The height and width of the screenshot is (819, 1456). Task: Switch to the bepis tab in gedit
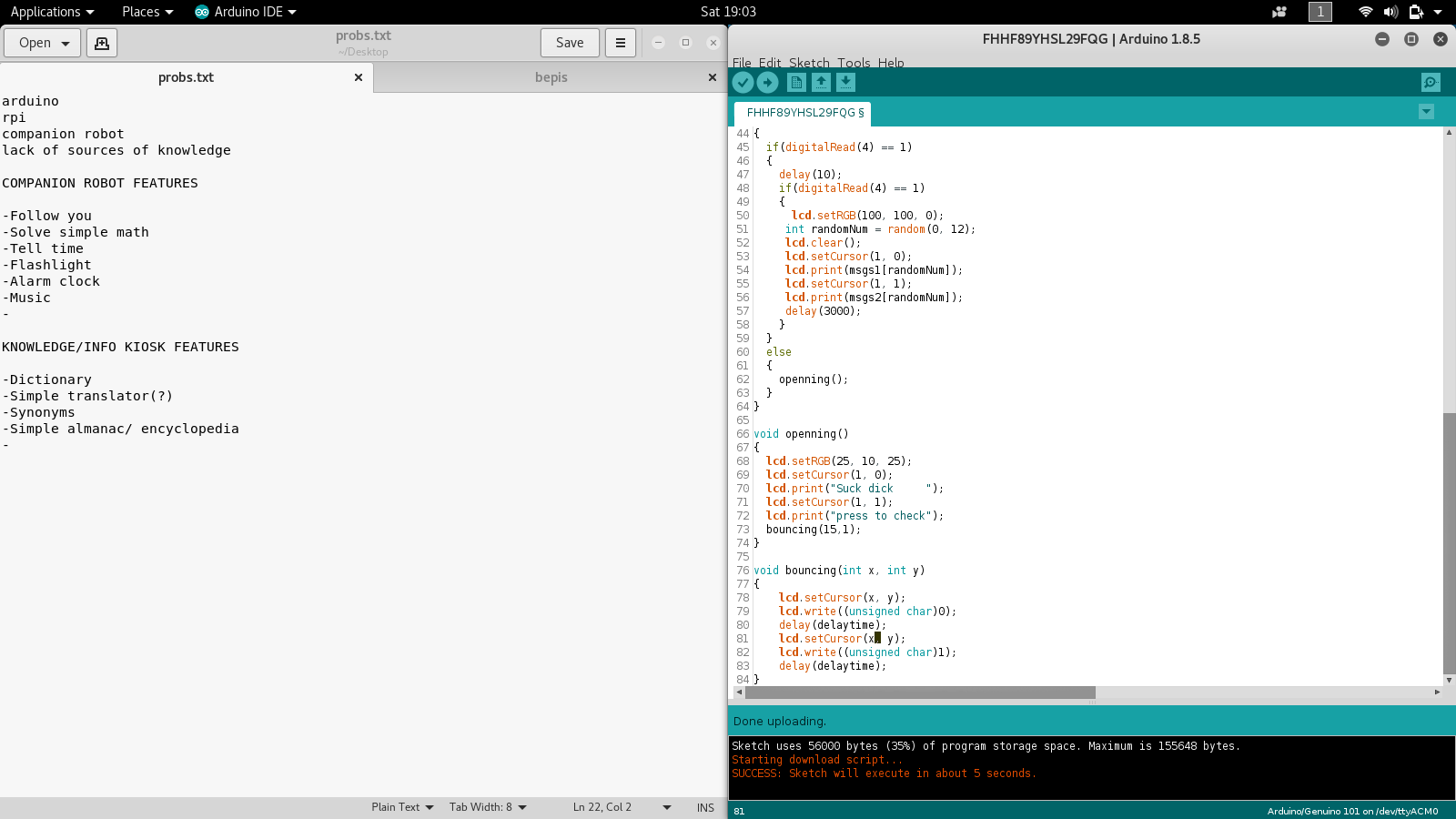pyautogui.click(x=551, y=77)
